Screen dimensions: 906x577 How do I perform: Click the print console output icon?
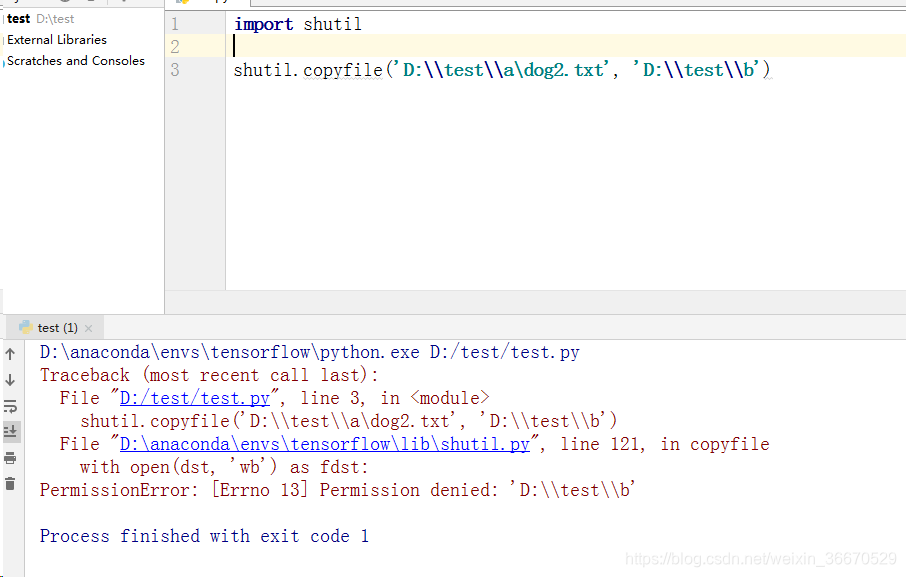pos(10,459)
